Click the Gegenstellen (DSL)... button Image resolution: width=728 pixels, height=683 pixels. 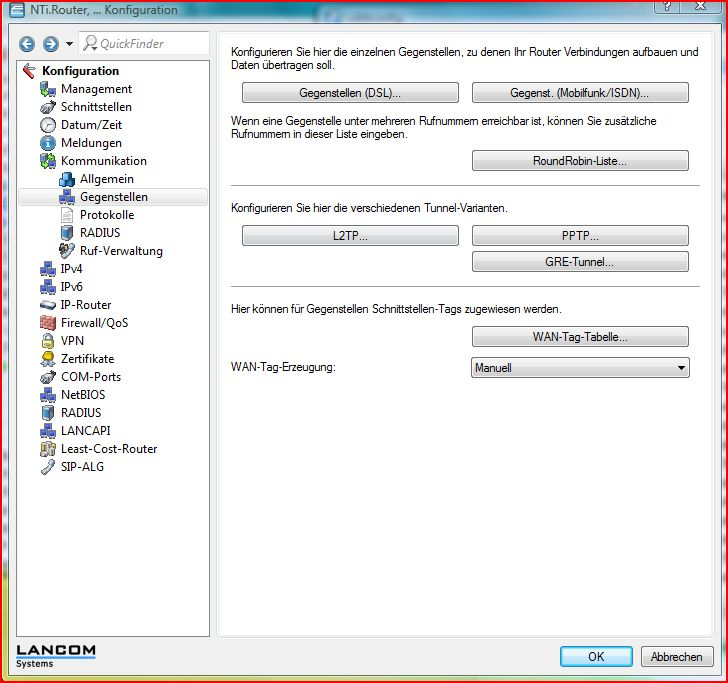pos(350,93)
